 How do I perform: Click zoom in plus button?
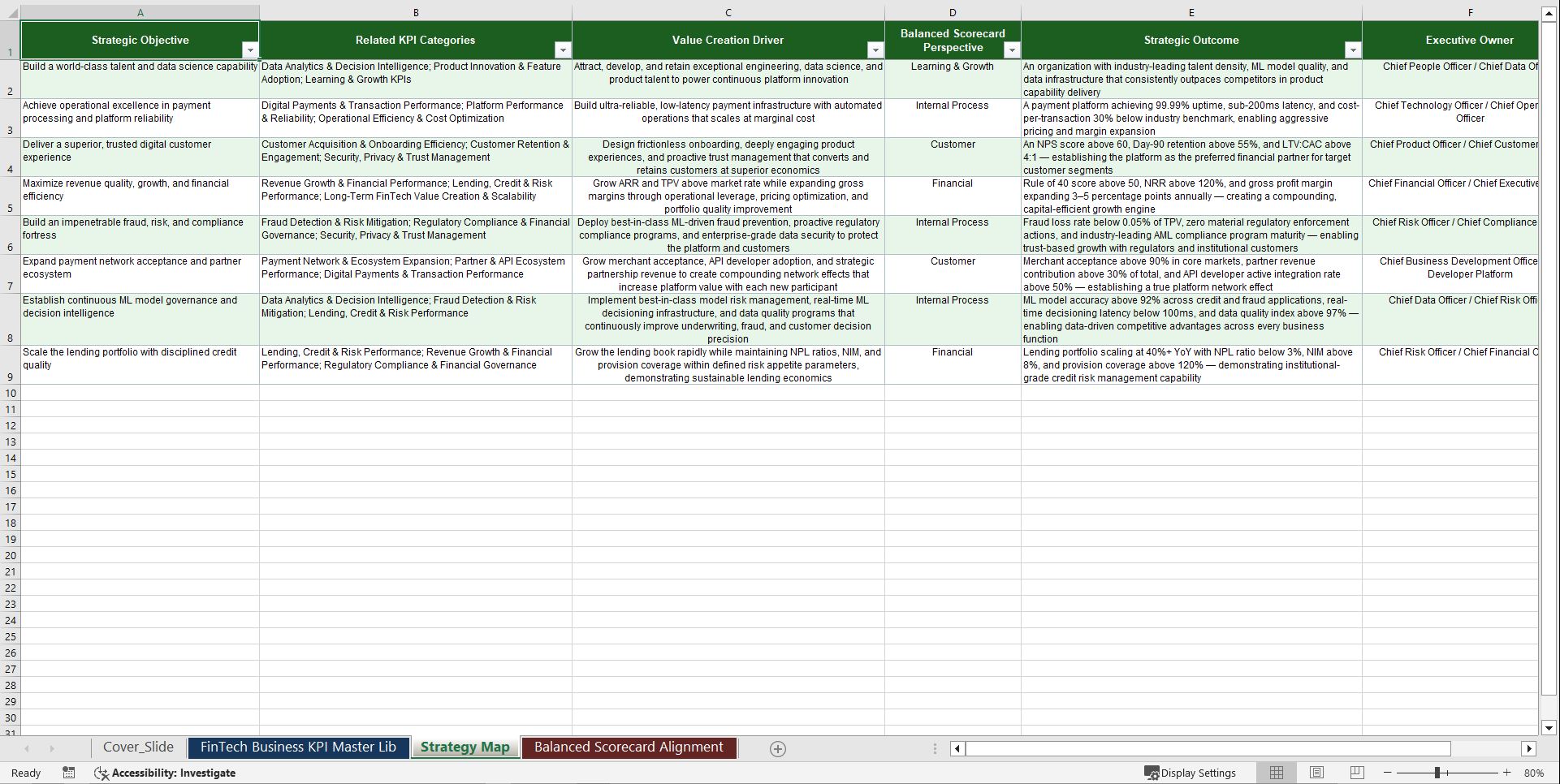(x=1507, y=773)
